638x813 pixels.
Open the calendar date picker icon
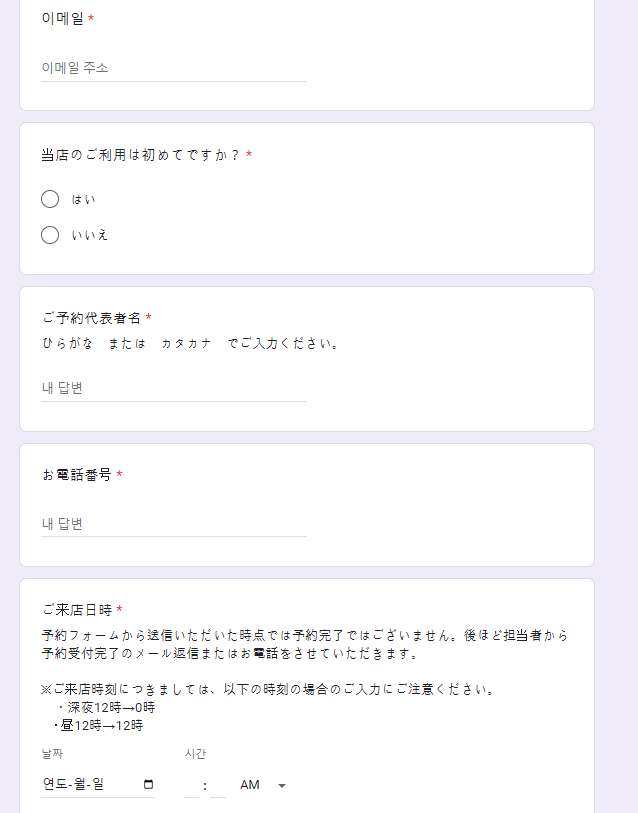149,784
